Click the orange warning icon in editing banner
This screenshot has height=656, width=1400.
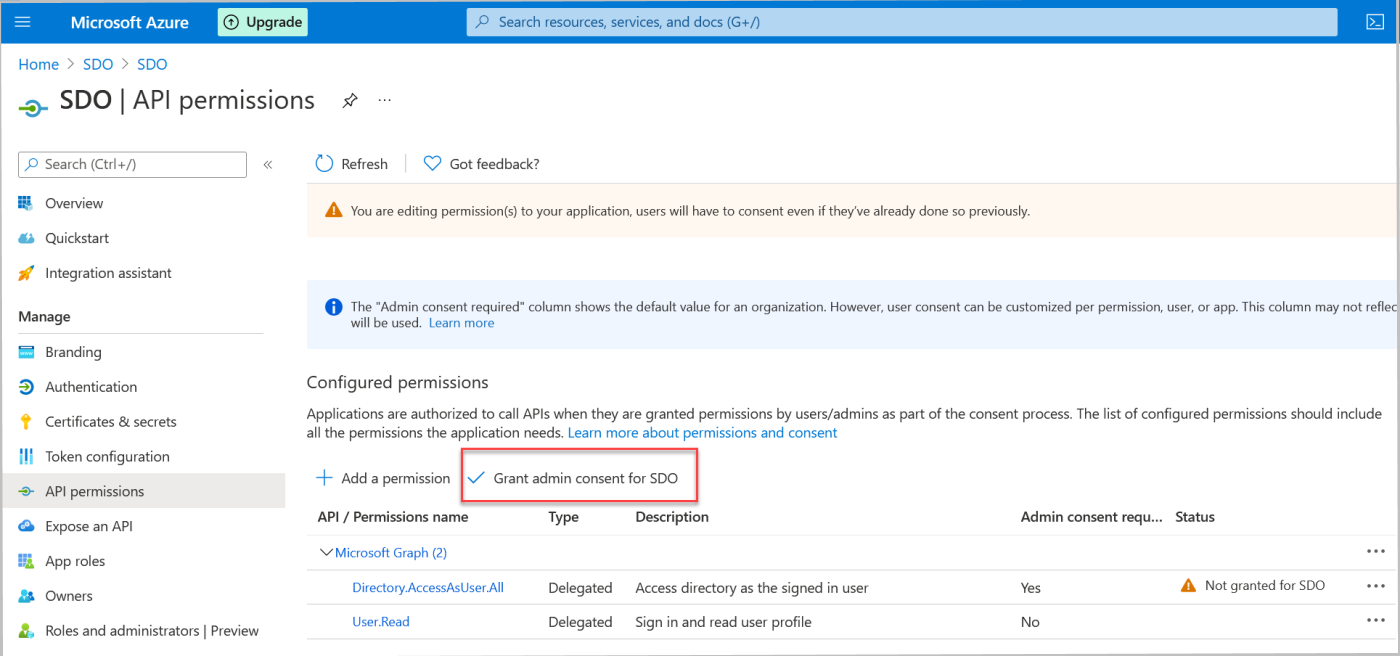click(x=334, y=211)
